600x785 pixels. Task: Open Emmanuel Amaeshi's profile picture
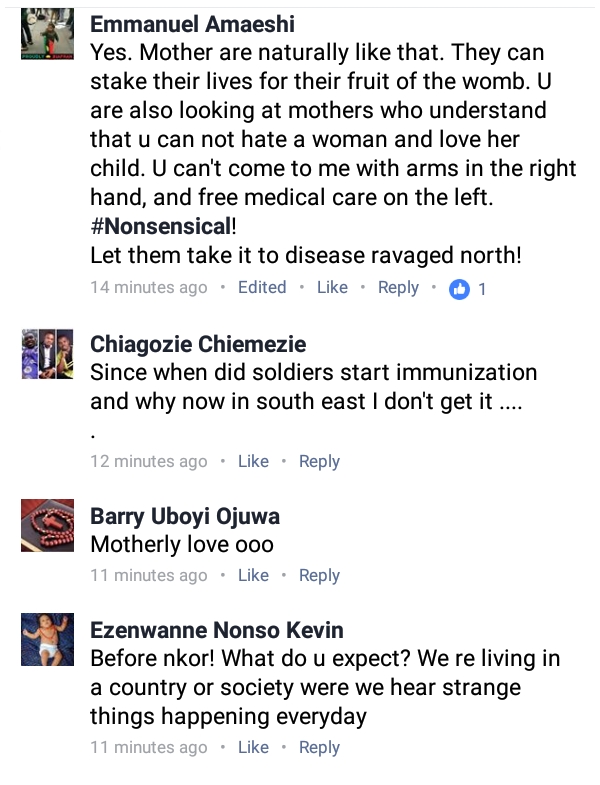[48, 33]
